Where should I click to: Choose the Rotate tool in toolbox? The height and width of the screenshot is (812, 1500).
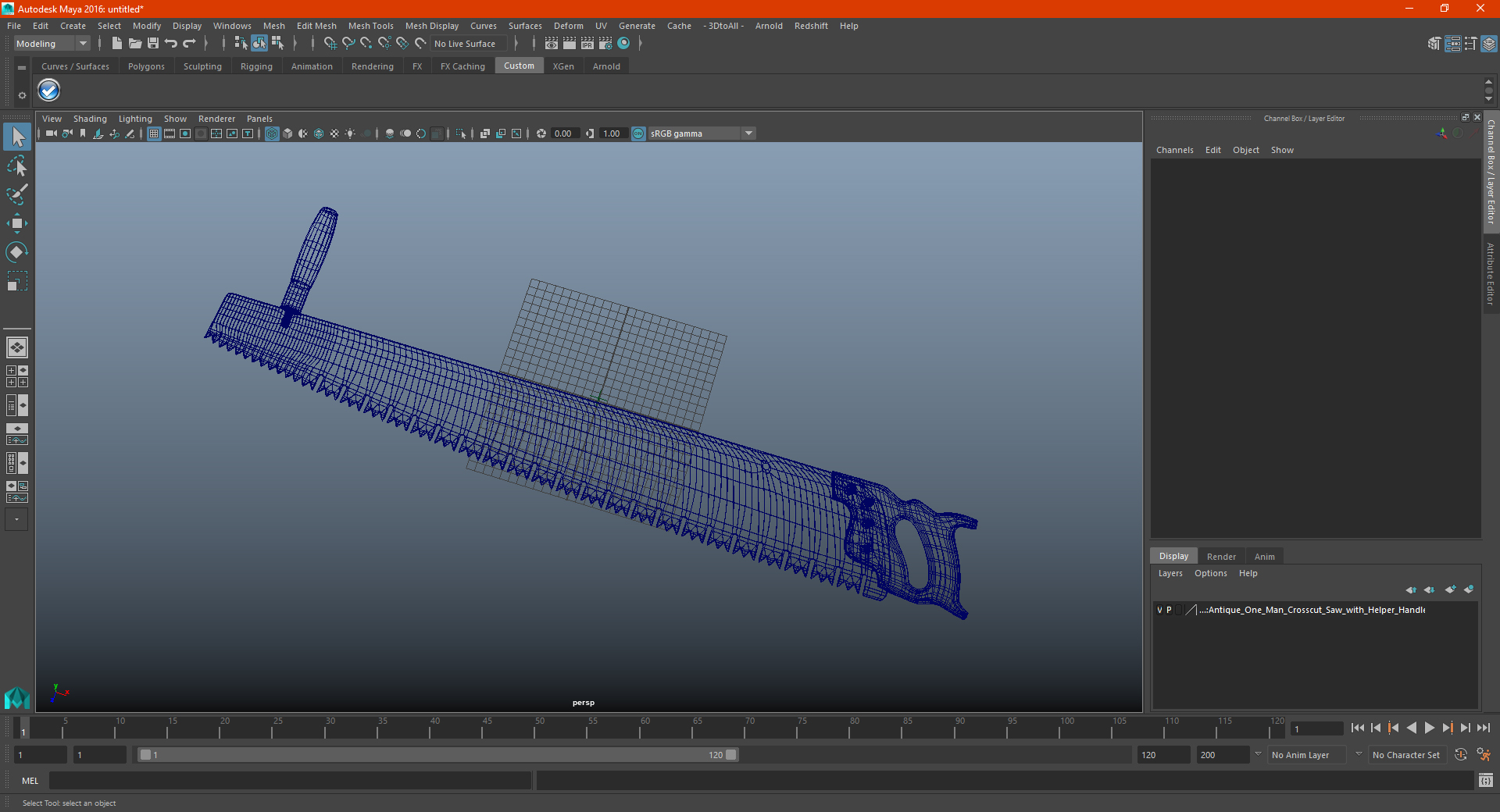tap(17, 252)
